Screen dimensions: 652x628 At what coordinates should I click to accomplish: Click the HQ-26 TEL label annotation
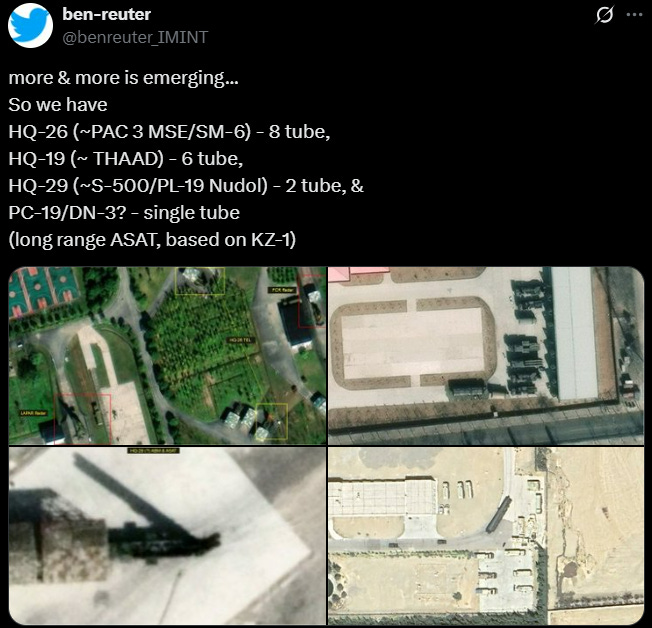[x=240, y=340]
